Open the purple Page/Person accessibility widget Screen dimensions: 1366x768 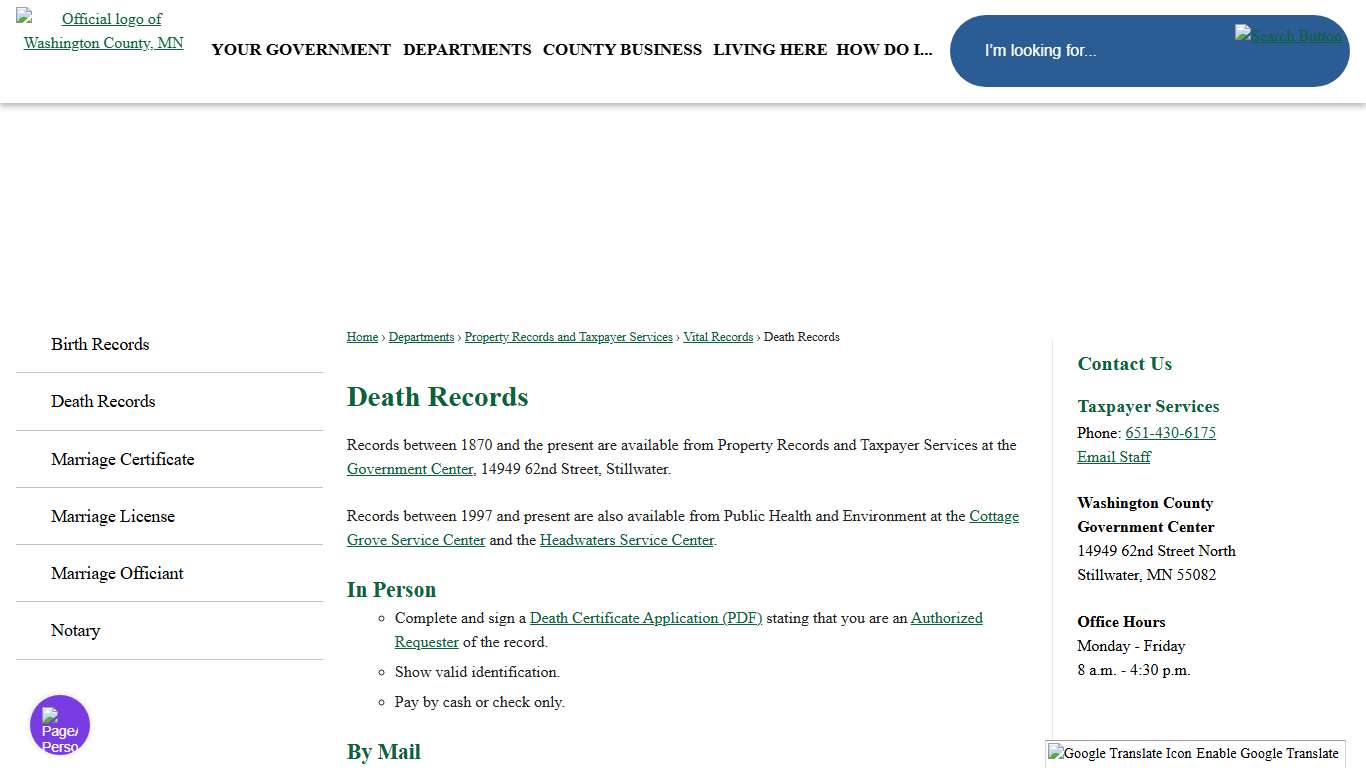59,724
